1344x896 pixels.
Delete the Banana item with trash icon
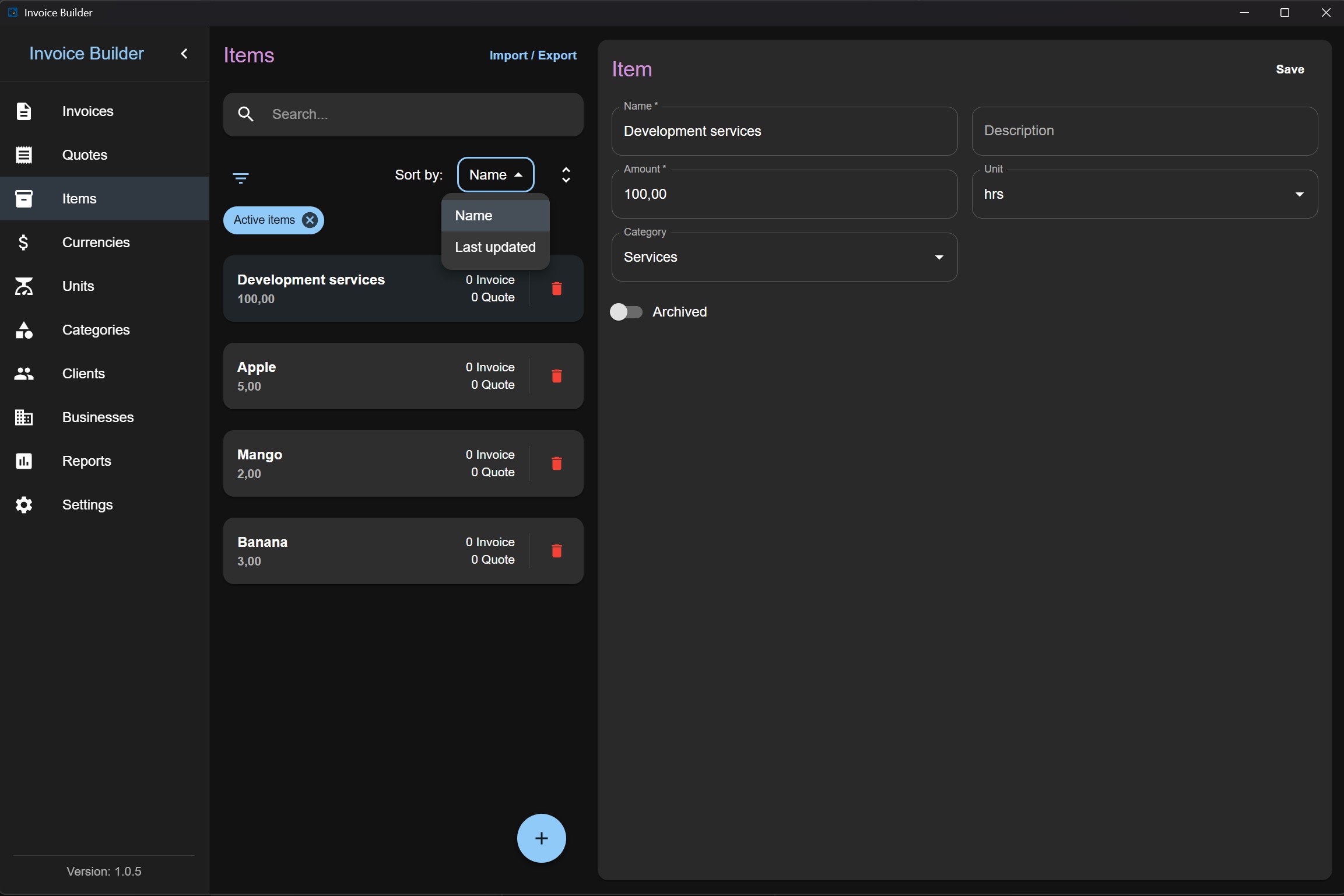point(557,551)
